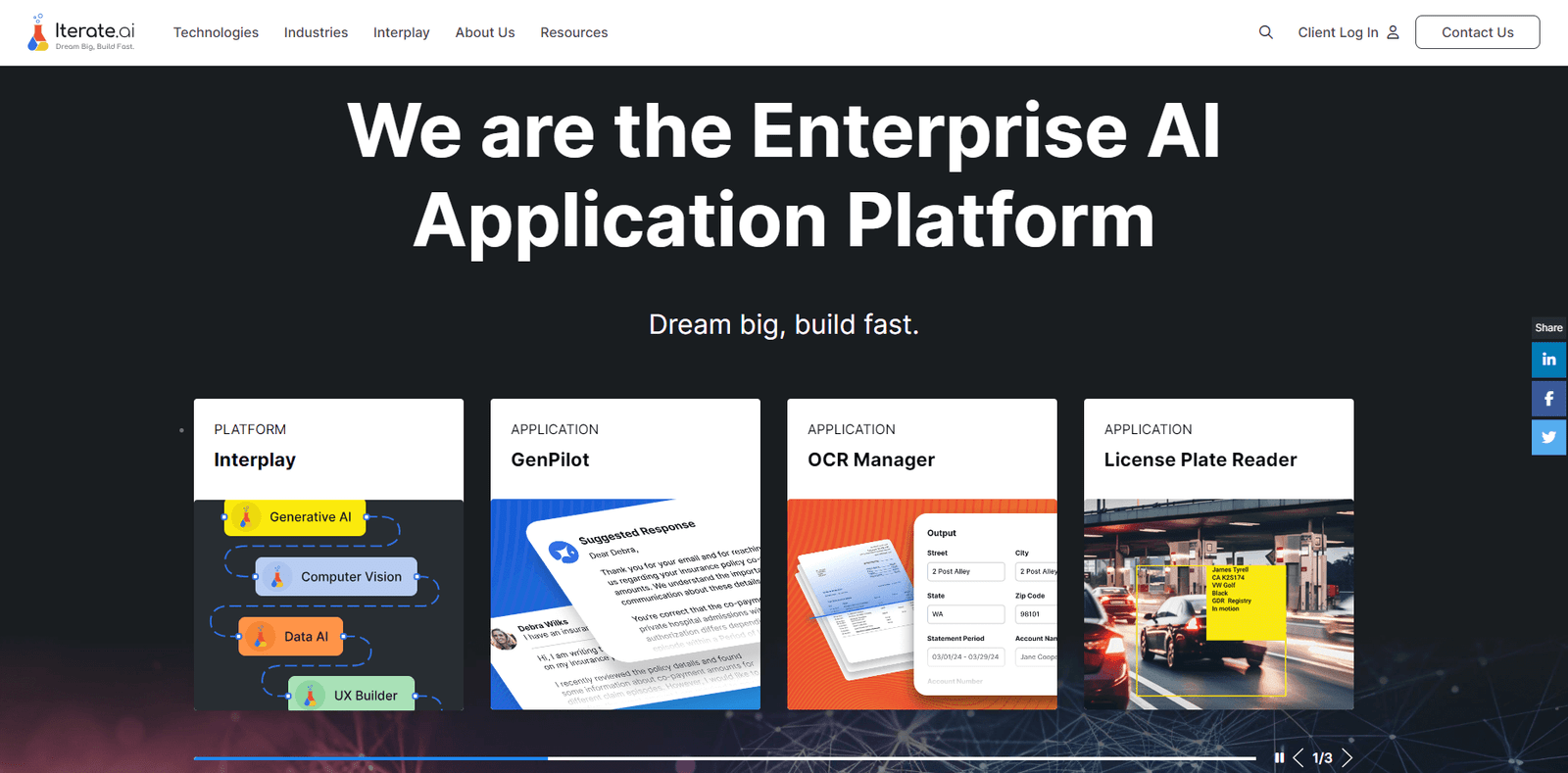Open the search magnifier icon
Screen dimensions: 1568x773
[1266, 32]
